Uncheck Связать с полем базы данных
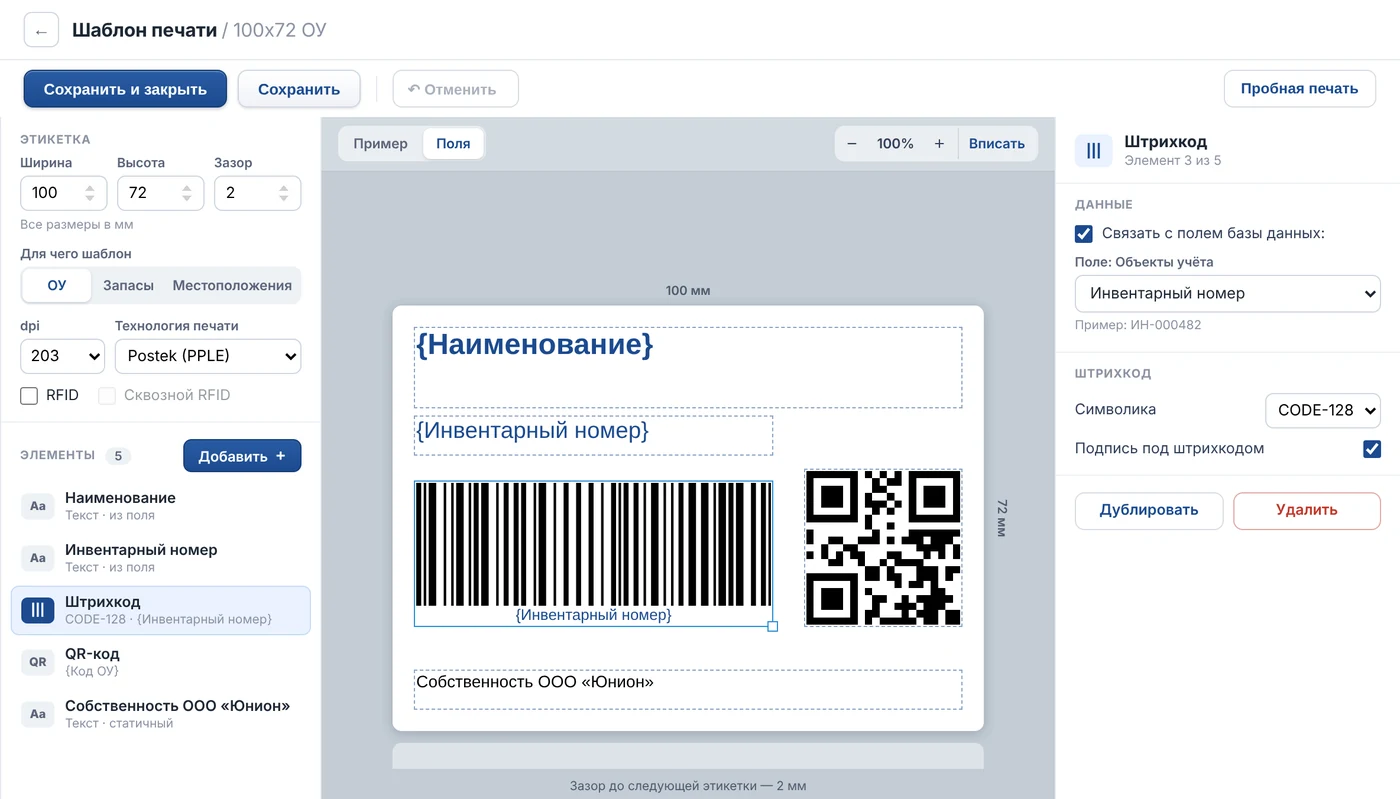The width and height of the screenshot is (1400, 799). pos(1083,234)
